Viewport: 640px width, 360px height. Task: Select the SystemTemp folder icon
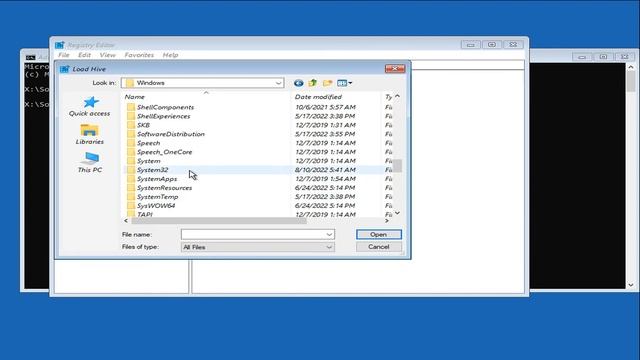[x=131, y=197]
